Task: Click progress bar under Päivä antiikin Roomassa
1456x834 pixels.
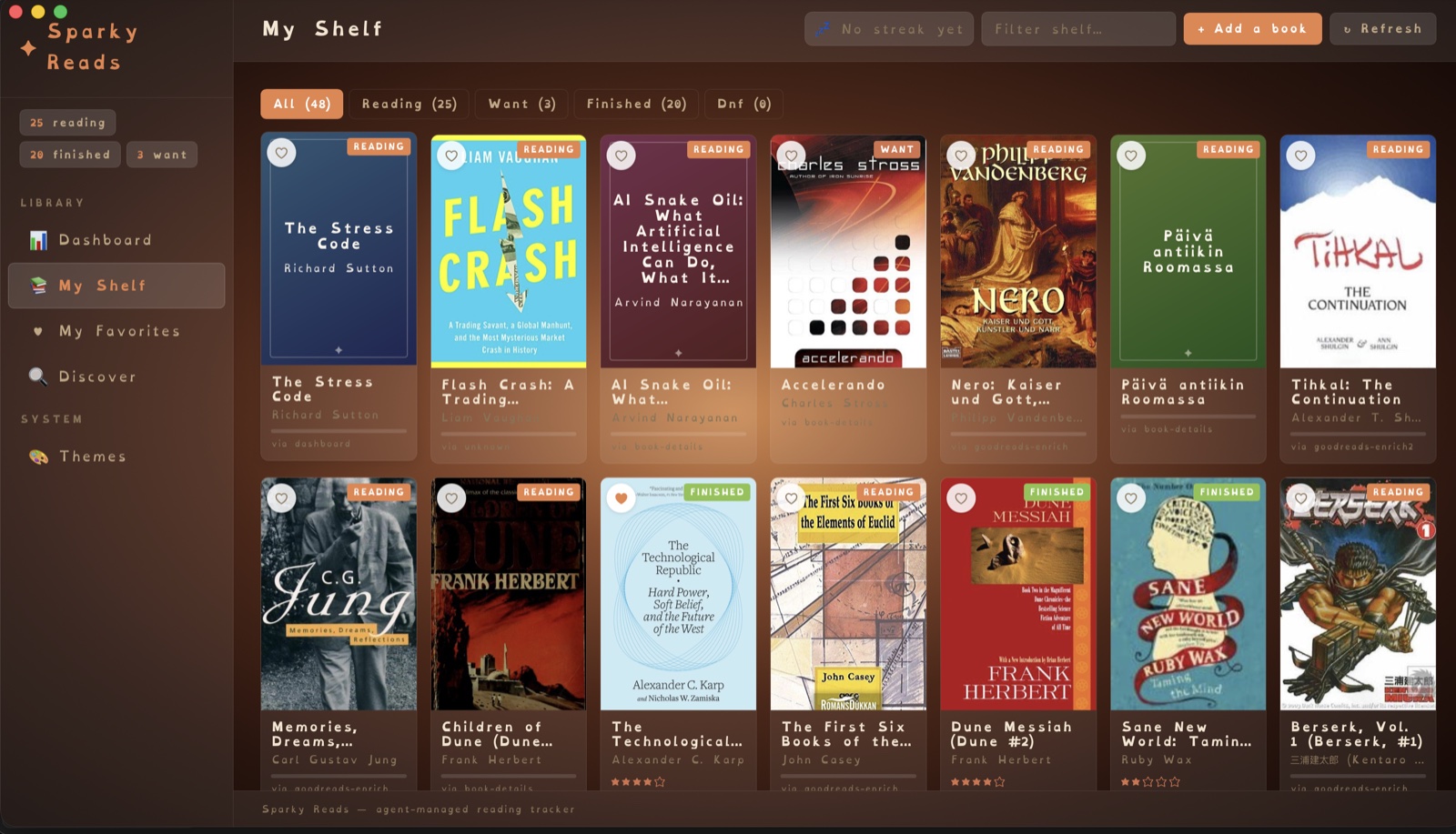Action: (1188, 417)
